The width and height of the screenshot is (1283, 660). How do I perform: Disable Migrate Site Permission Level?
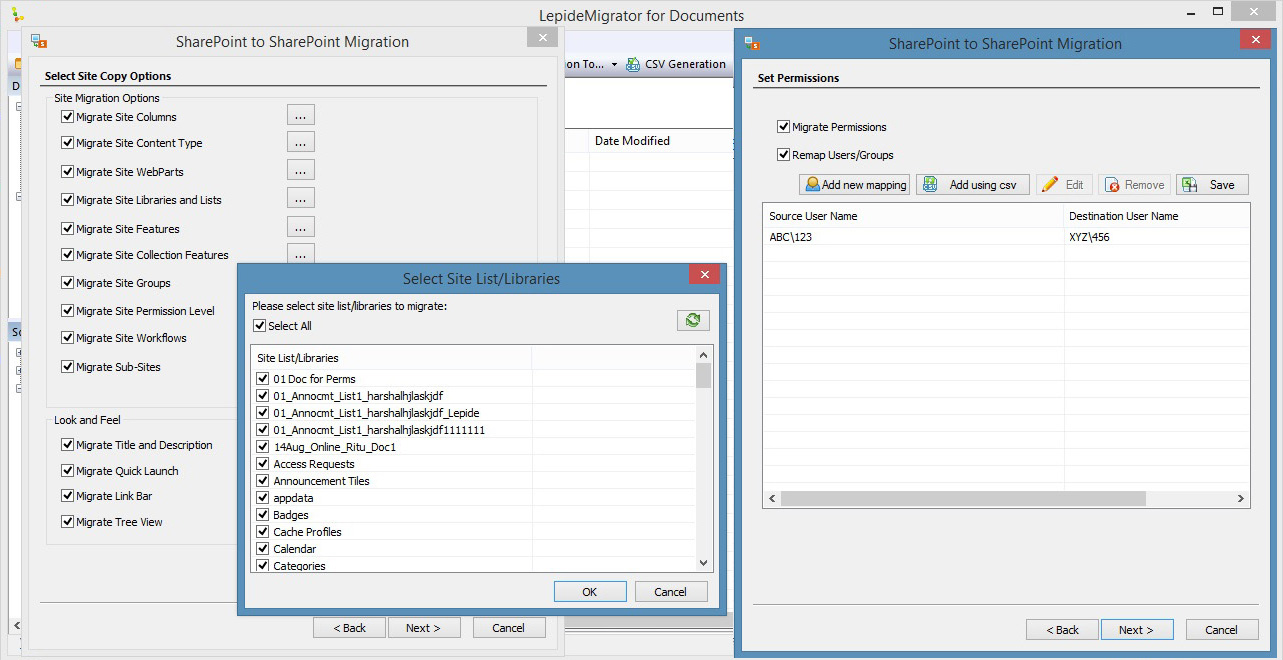click(68, 310)
